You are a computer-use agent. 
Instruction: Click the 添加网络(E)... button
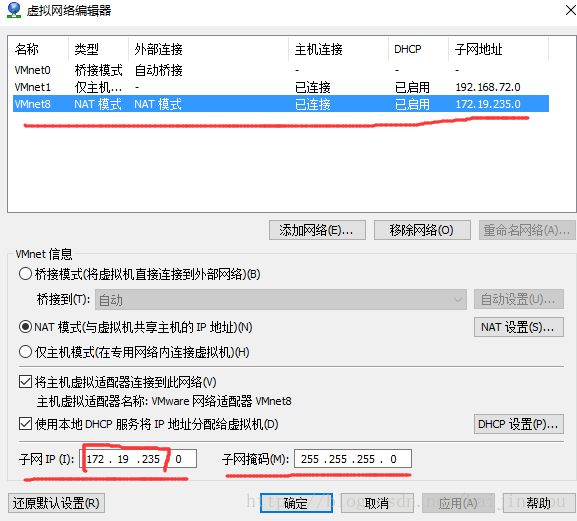click(317, 230)
